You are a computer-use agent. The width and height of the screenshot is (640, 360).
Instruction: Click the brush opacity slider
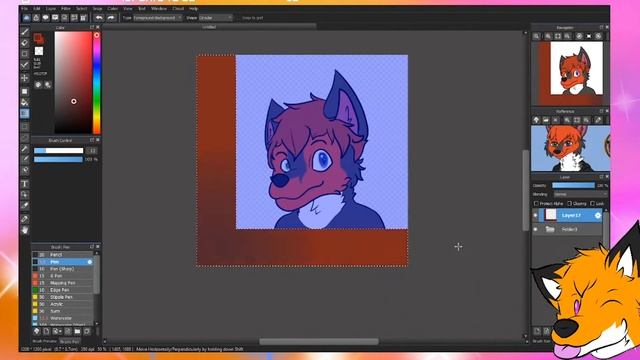(x=58, y=159)
